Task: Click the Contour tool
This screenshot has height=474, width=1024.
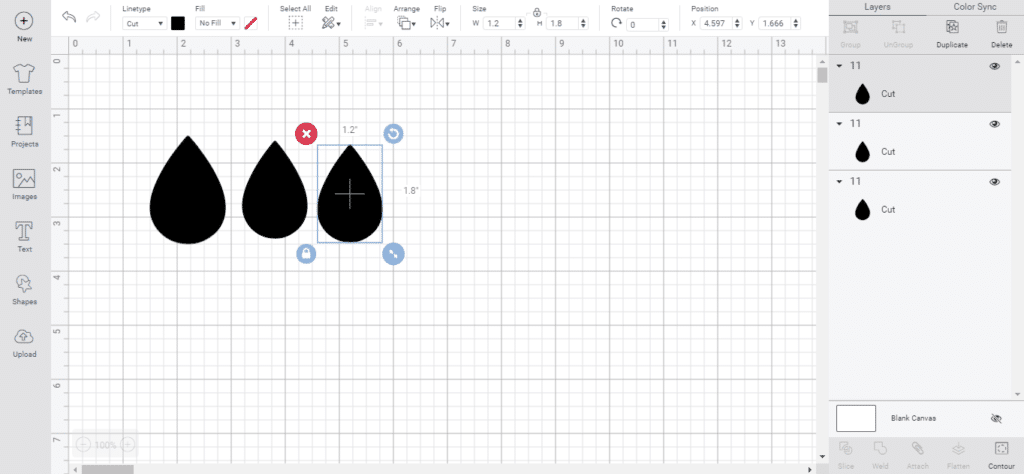Action: tap(1000, 452)
